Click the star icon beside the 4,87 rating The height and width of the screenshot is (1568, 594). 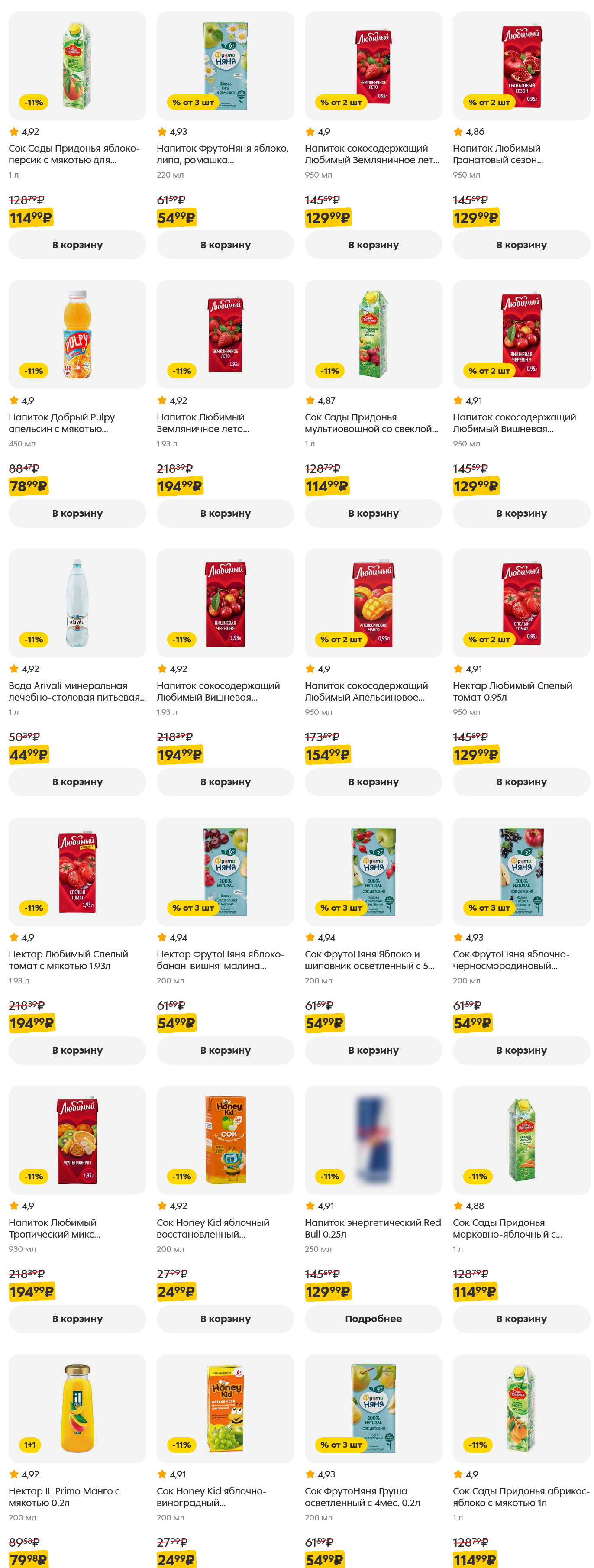[310, 401]
